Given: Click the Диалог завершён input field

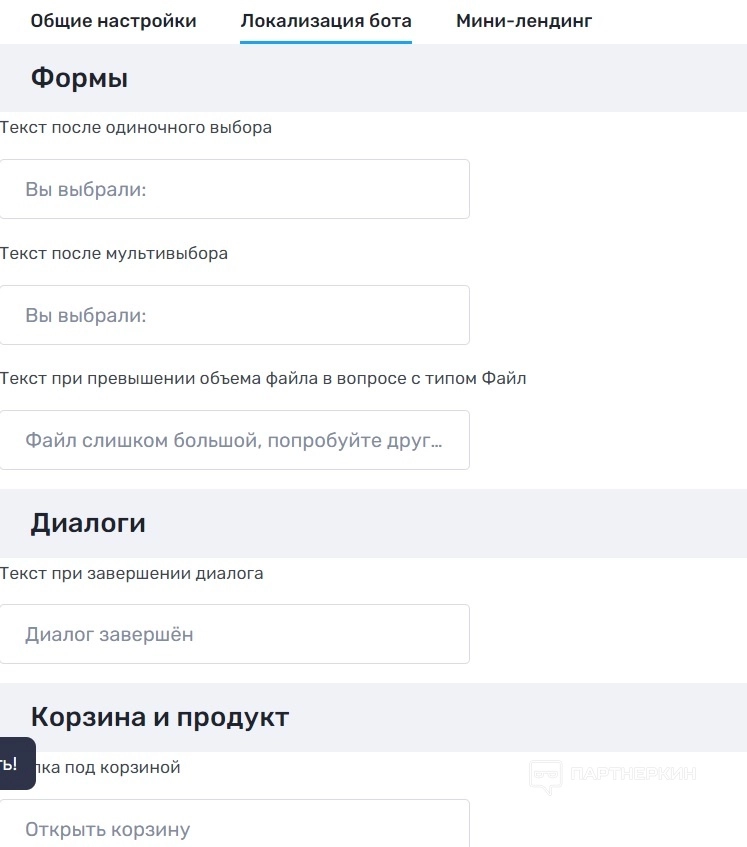Looking at the screenshot, I should coord(234,634).
